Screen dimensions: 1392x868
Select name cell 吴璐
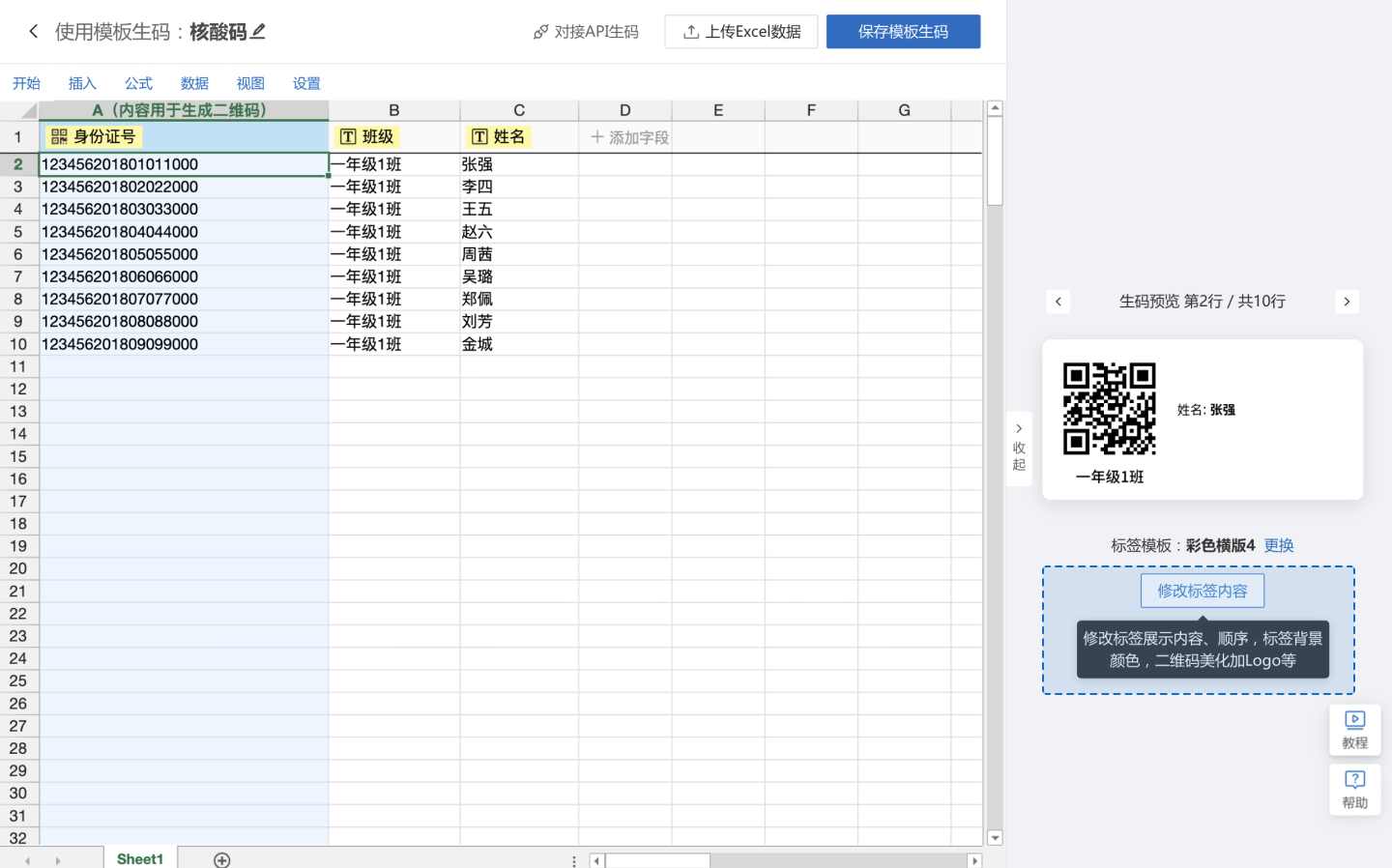click(519, 276)
